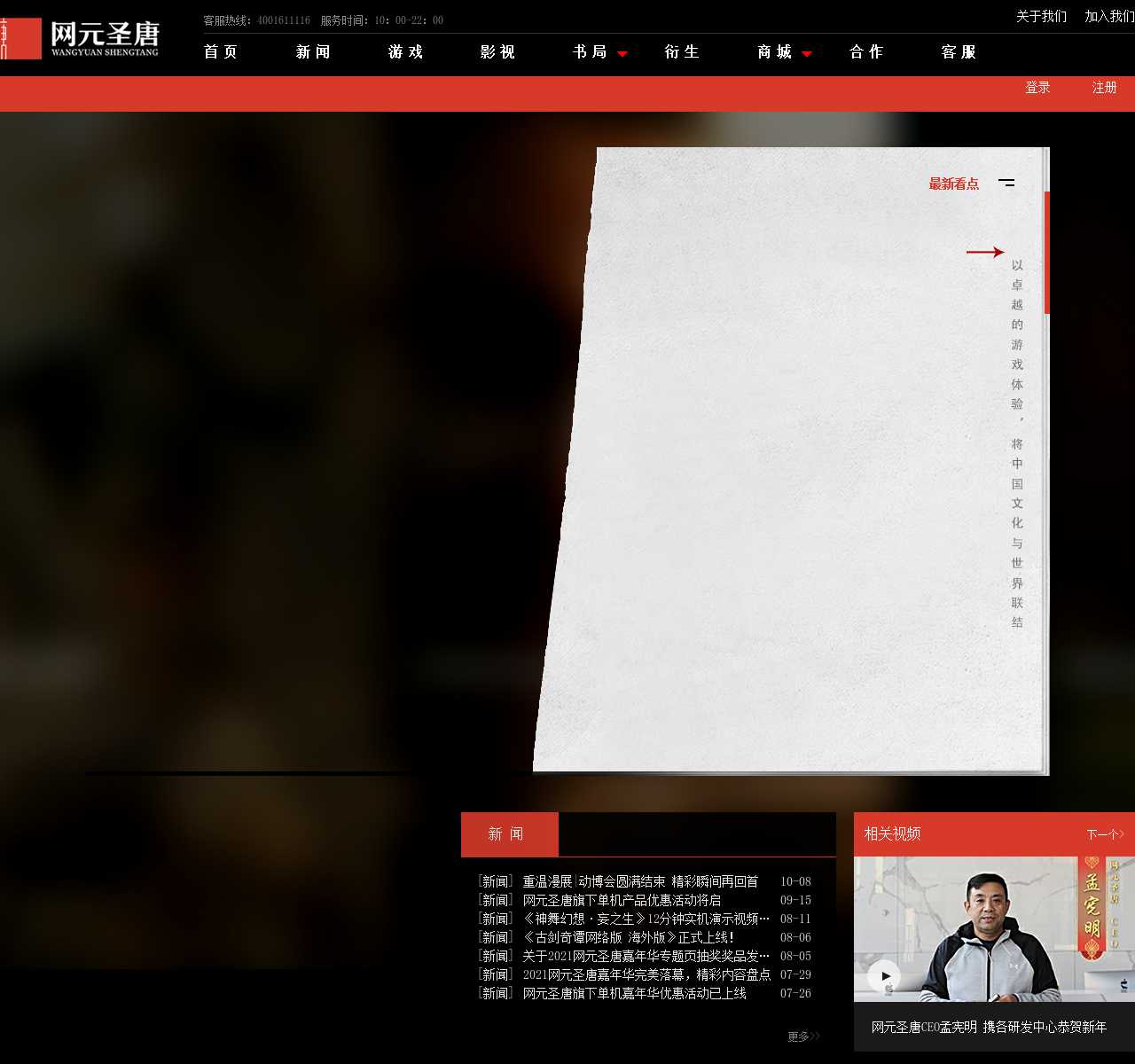Click the 登录 login link
1135x1064 pixels.
point(1037,88)
